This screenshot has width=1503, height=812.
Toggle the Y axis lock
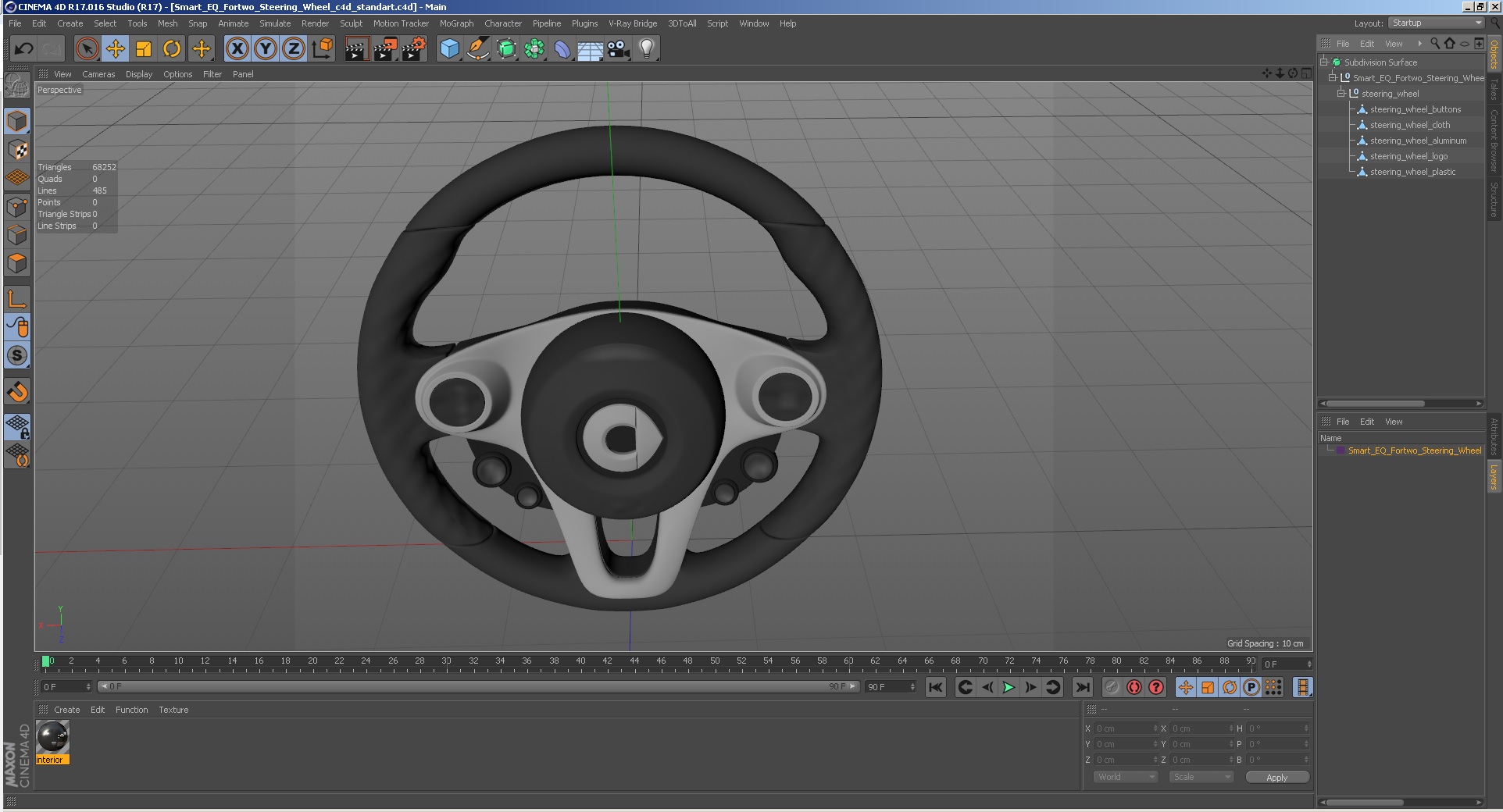[266, 48]
